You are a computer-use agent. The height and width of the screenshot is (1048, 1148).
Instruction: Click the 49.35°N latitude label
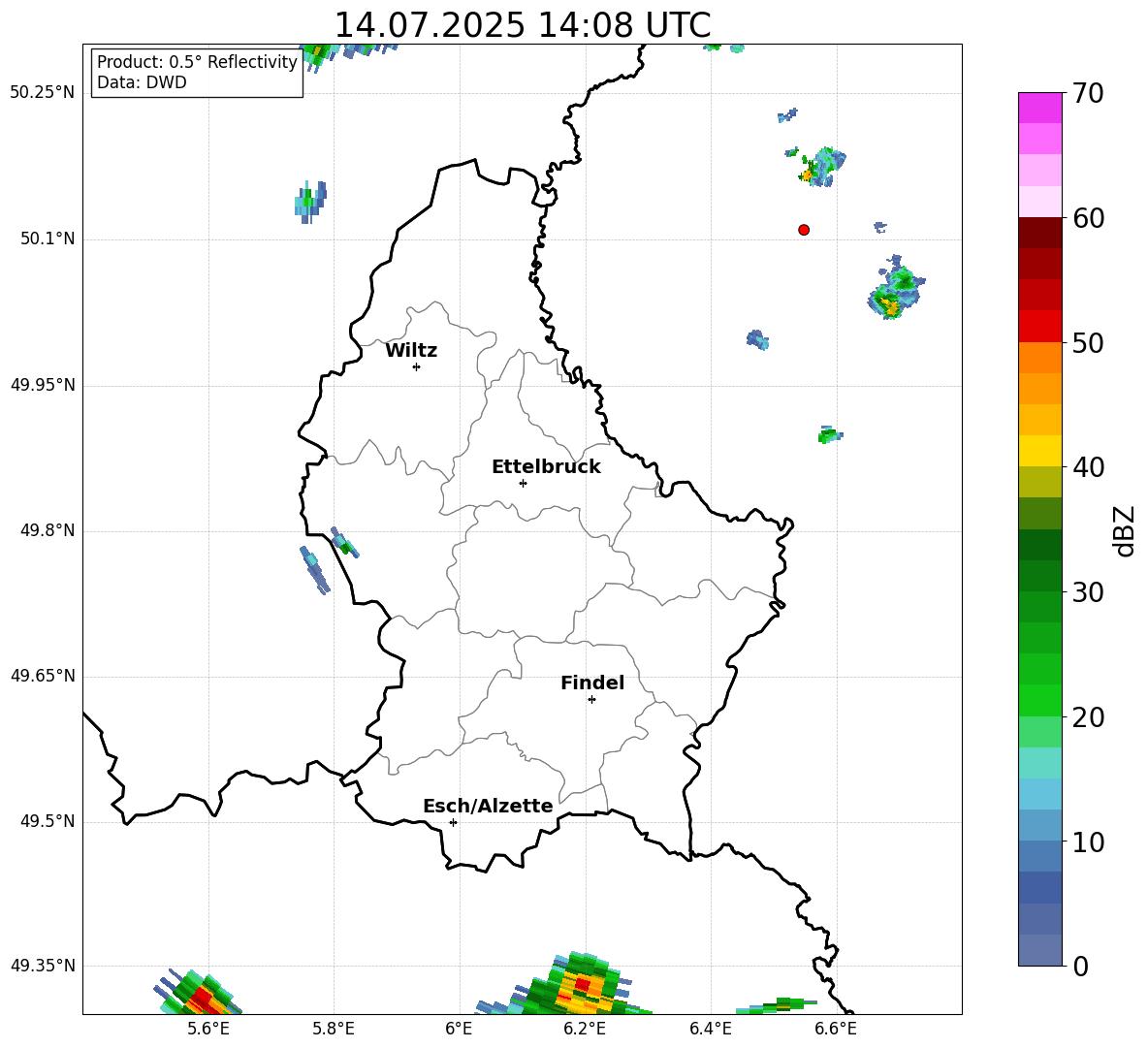[x=43, y=966]
